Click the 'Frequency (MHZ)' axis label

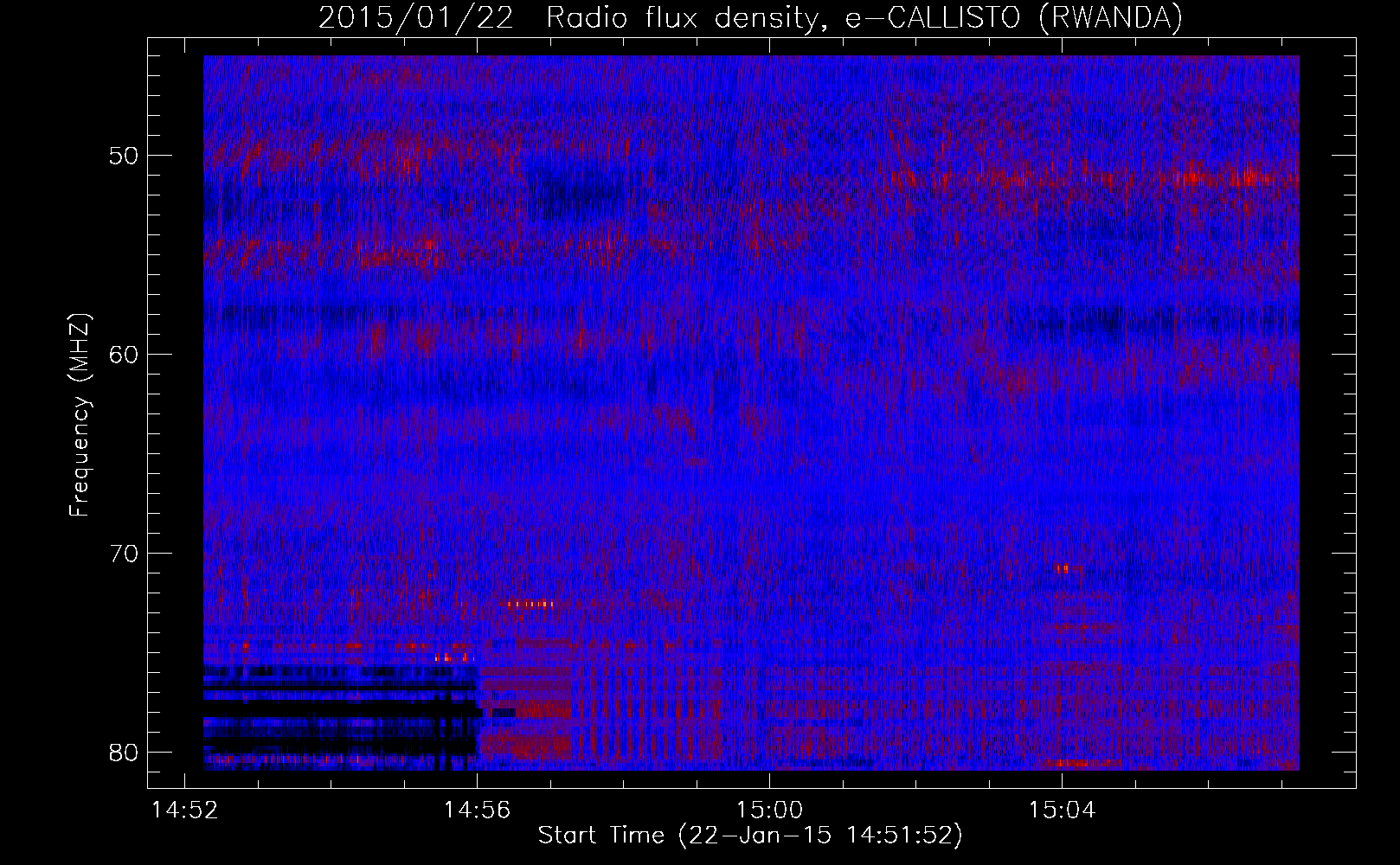point(80,415)
